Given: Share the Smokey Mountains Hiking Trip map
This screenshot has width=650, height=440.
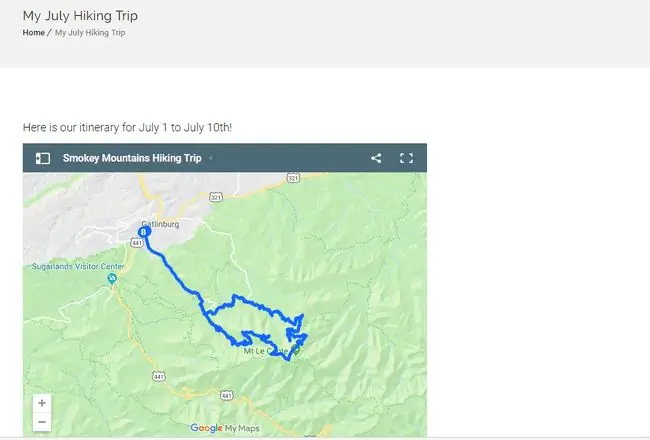Looking at the screenshot, I should pos(376,158).
